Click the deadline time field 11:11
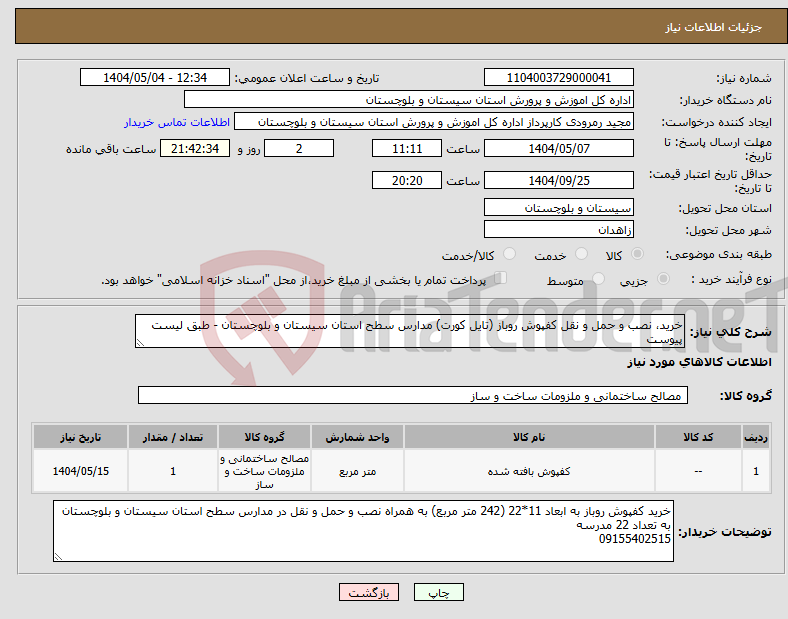Screen dimensions: 788x619 tap(407, 149)
